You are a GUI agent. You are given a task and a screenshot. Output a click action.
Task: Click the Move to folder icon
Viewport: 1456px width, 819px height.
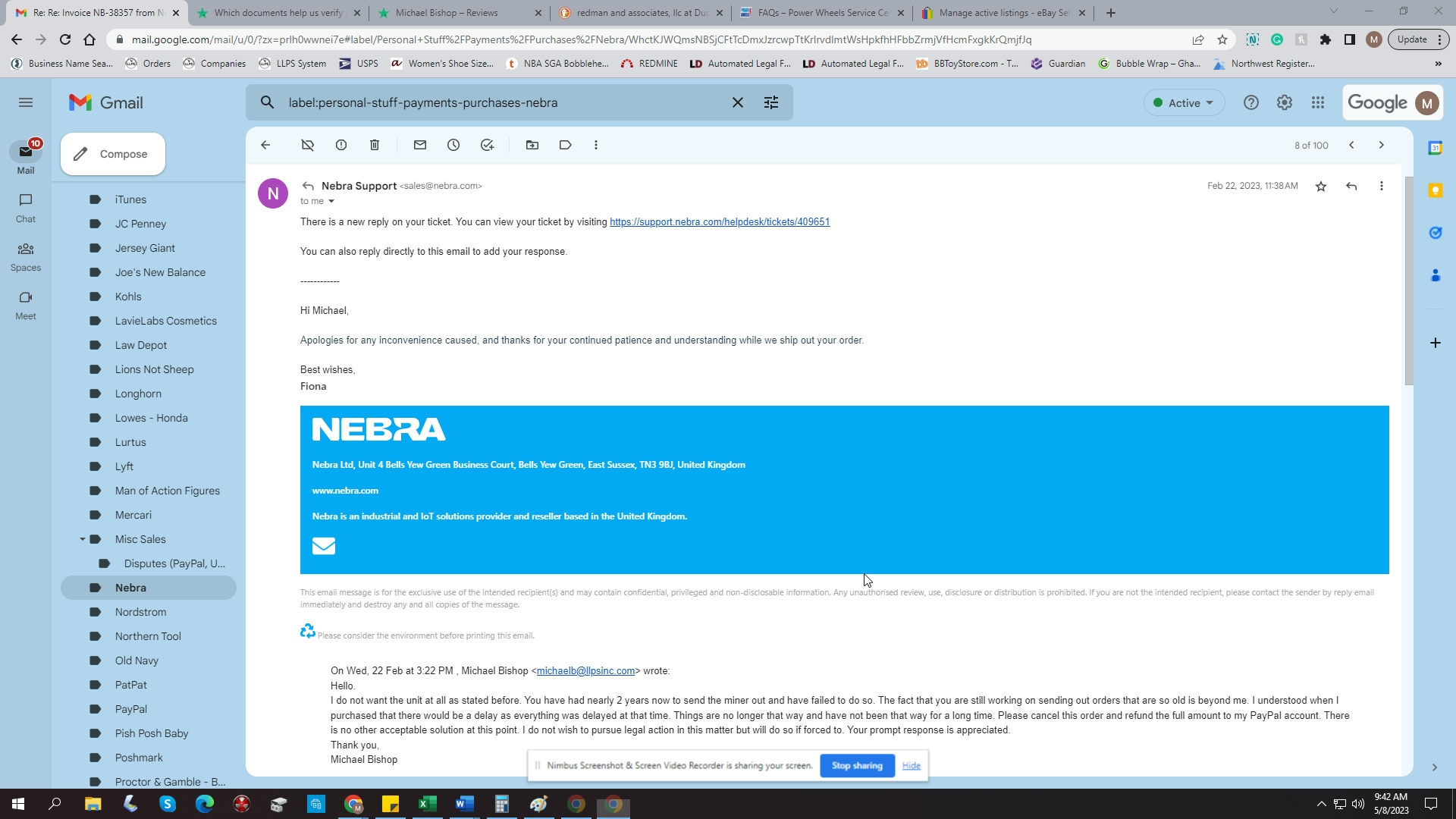coord(532,145)
